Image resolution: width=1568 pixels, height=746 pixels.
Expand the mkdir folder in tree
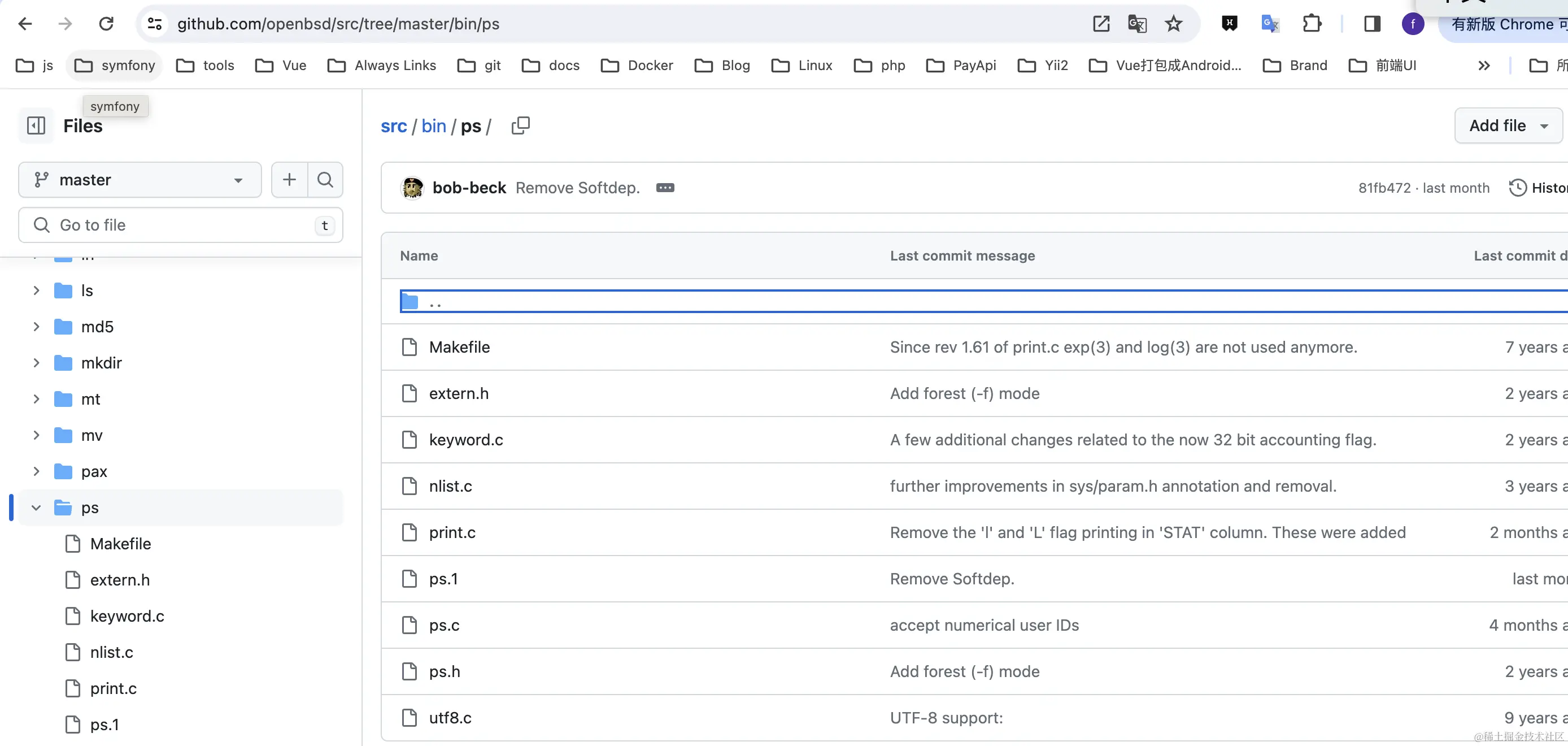36,363
